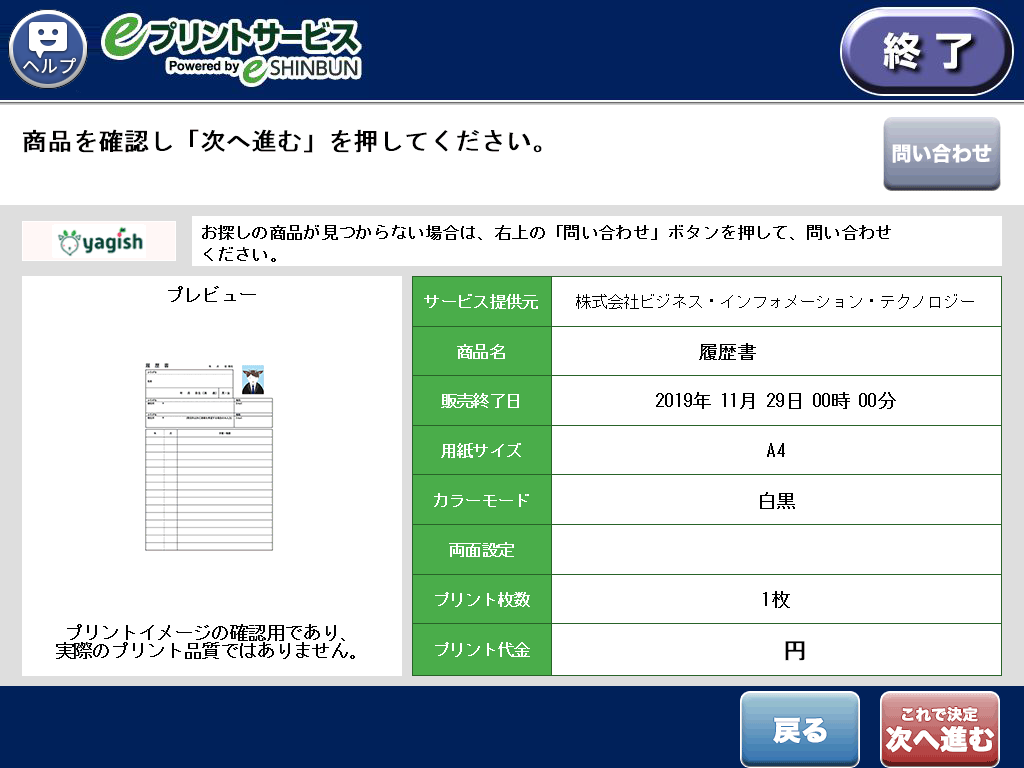Click the 商品を確認し「次へ進む」 instruction text

tap(285, 141)
